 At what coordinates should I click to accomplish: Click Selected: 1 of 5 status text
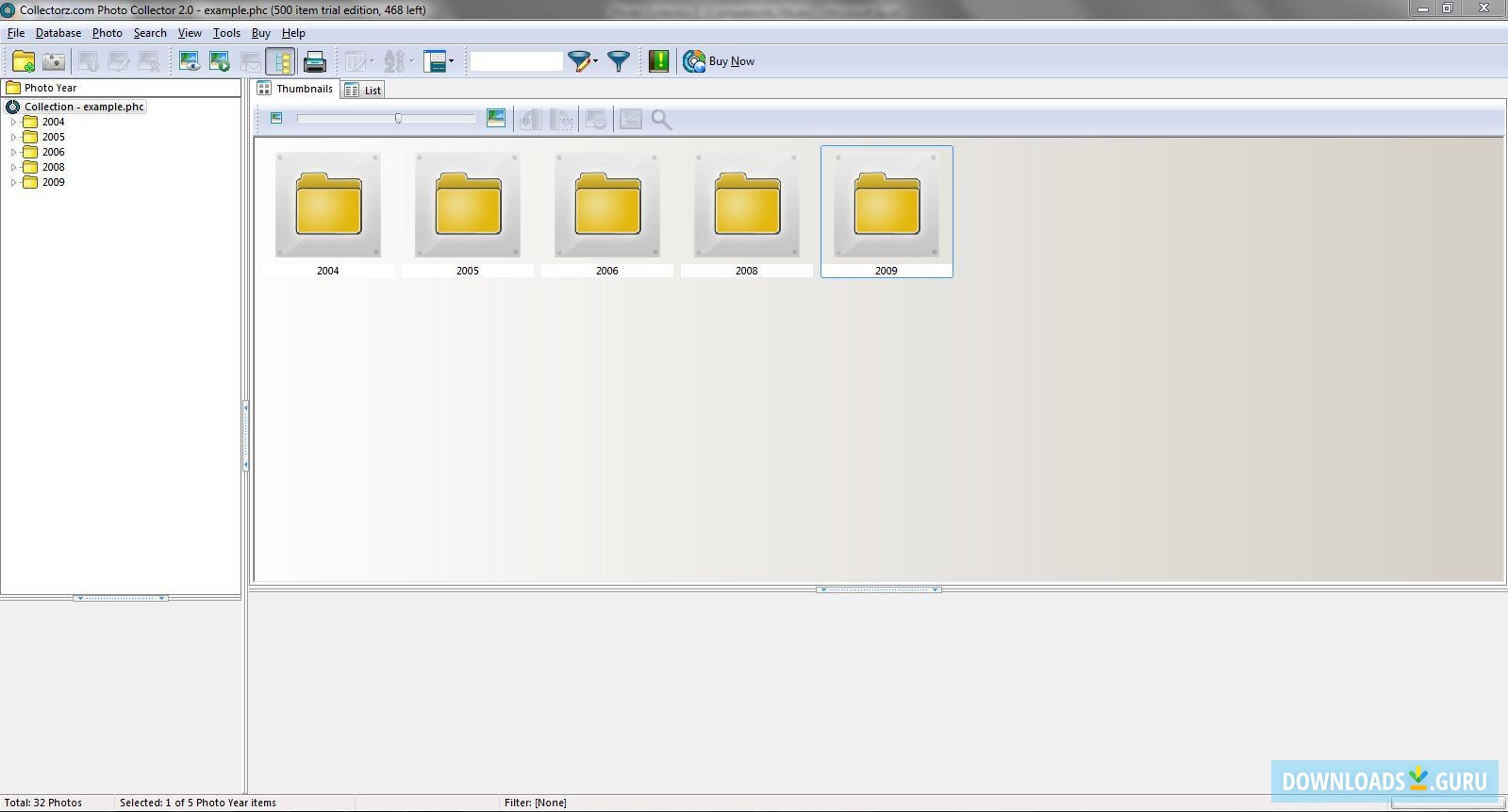(198, 803)
